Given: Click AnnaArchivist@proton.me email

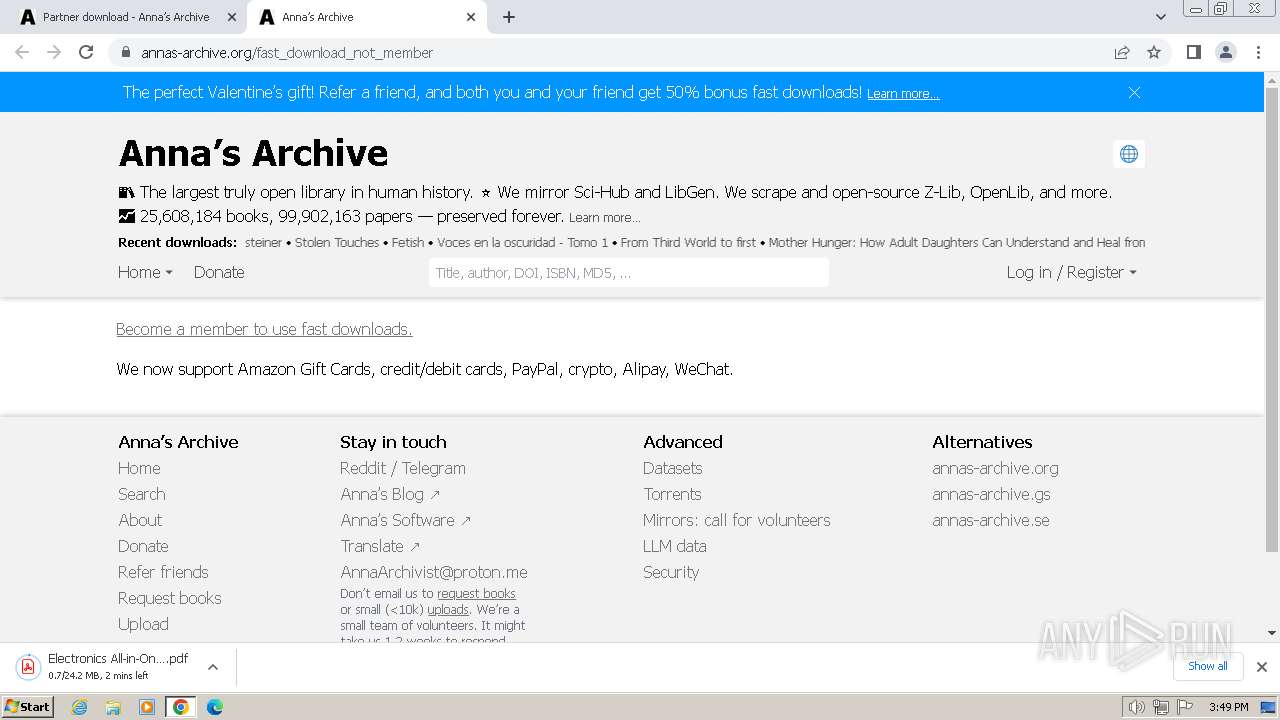Looking at the screenshot, I should [x=434, y=572].
